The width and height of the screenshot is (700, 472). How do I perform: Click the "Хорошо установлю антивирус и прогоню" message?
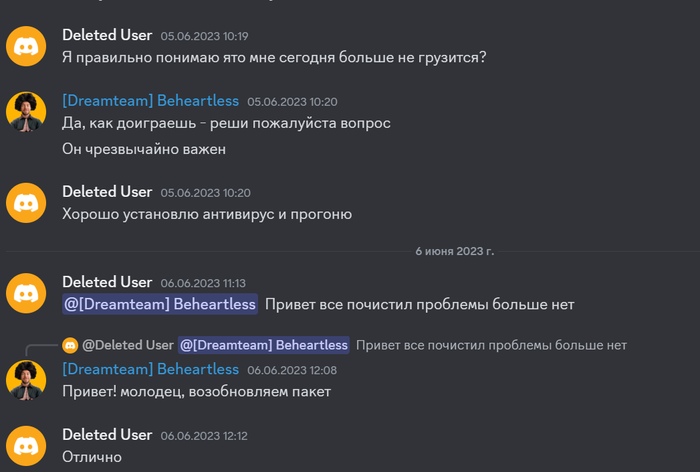point(207,213)
